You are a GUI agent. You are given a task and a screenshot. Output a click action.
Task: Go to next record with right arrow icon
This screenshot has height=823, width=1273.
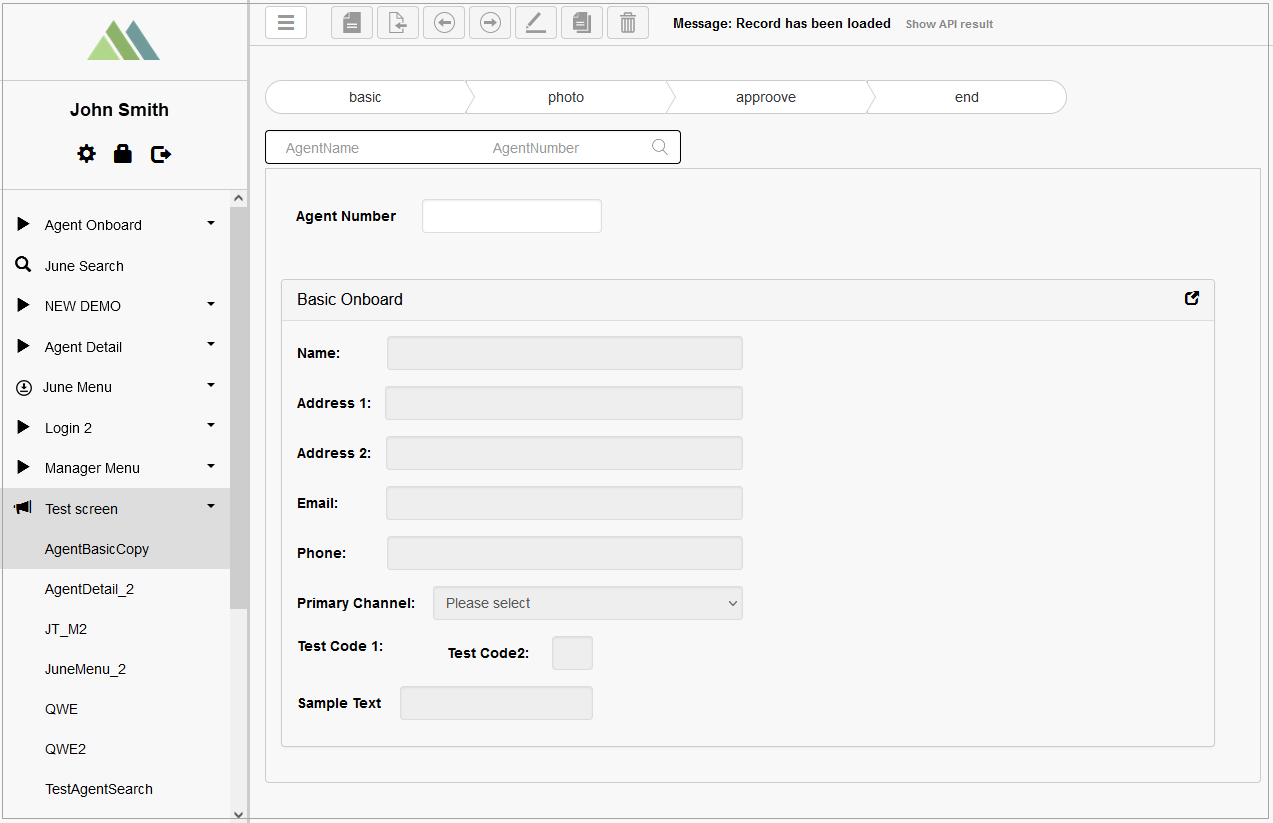coord(490,22)
